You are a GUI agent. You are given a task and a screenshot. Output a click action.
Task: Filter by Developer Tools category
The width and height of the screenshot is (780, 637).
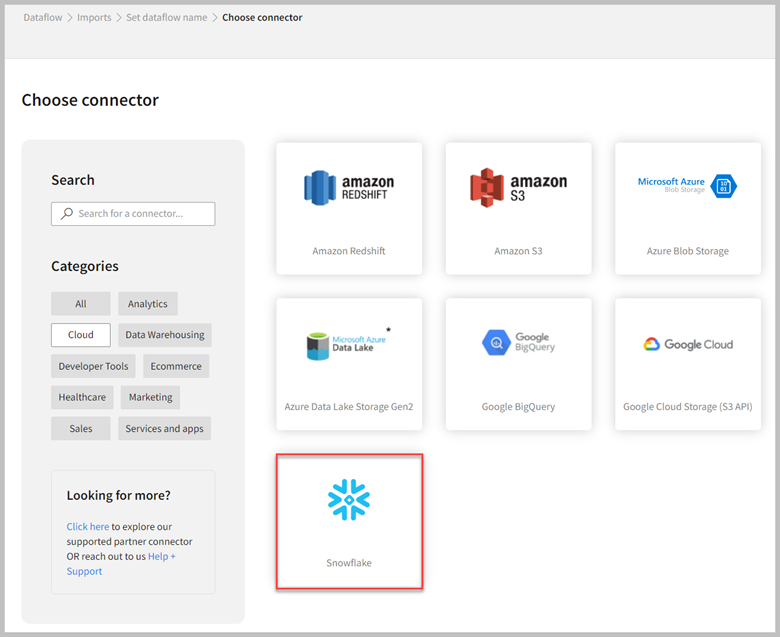pyautogui.click(x=94, y=366)
